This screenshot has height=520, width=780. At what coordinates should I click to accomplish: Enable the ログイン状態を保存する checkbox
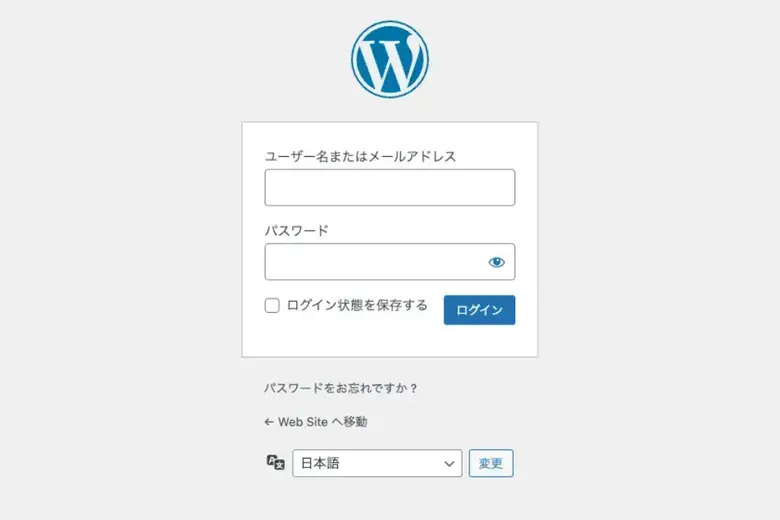pyautogui.click(x=272, y=306)
